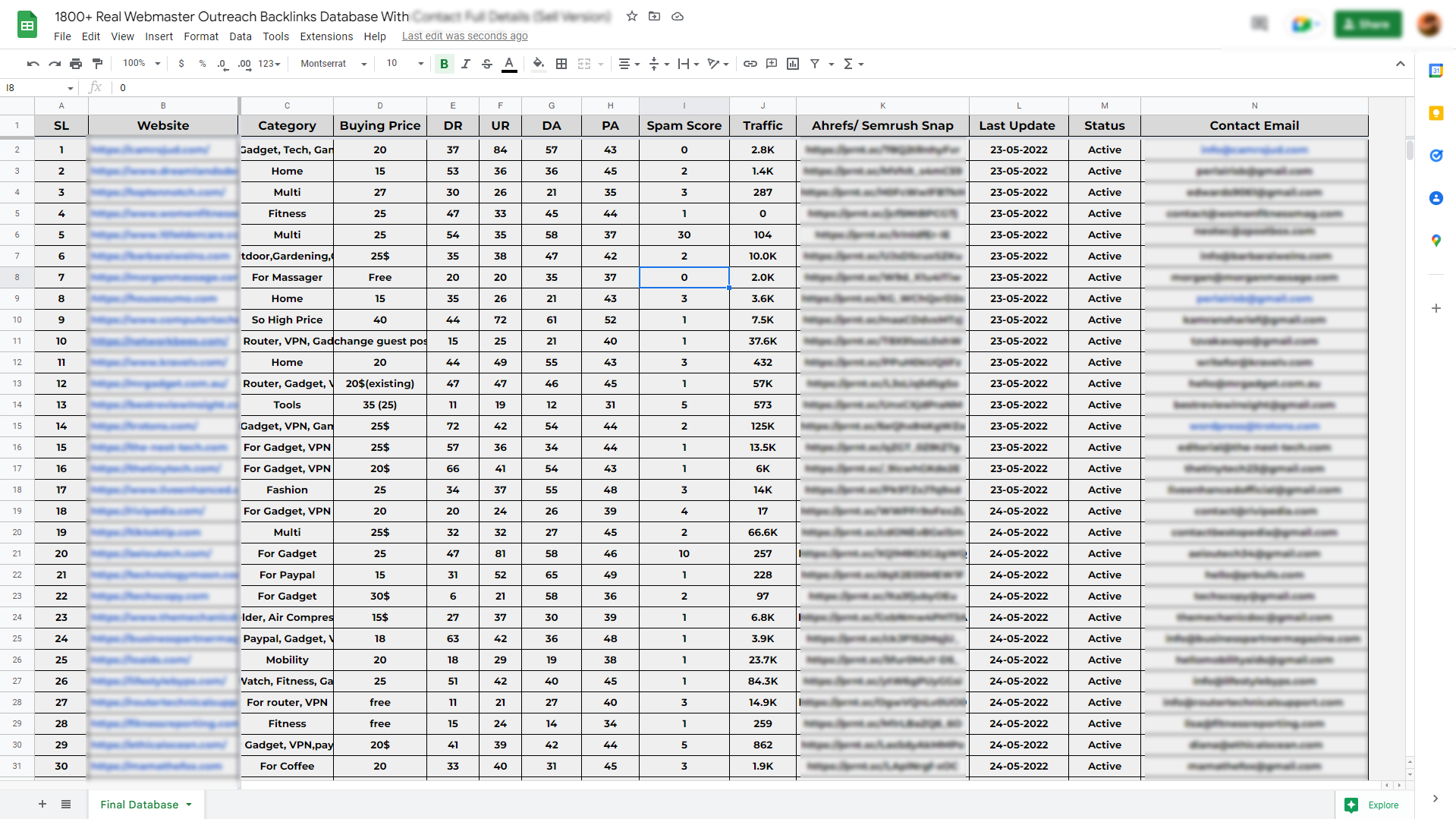Click the Redo icon
This screenshot has width=1456, height=819.
(55, 64)
